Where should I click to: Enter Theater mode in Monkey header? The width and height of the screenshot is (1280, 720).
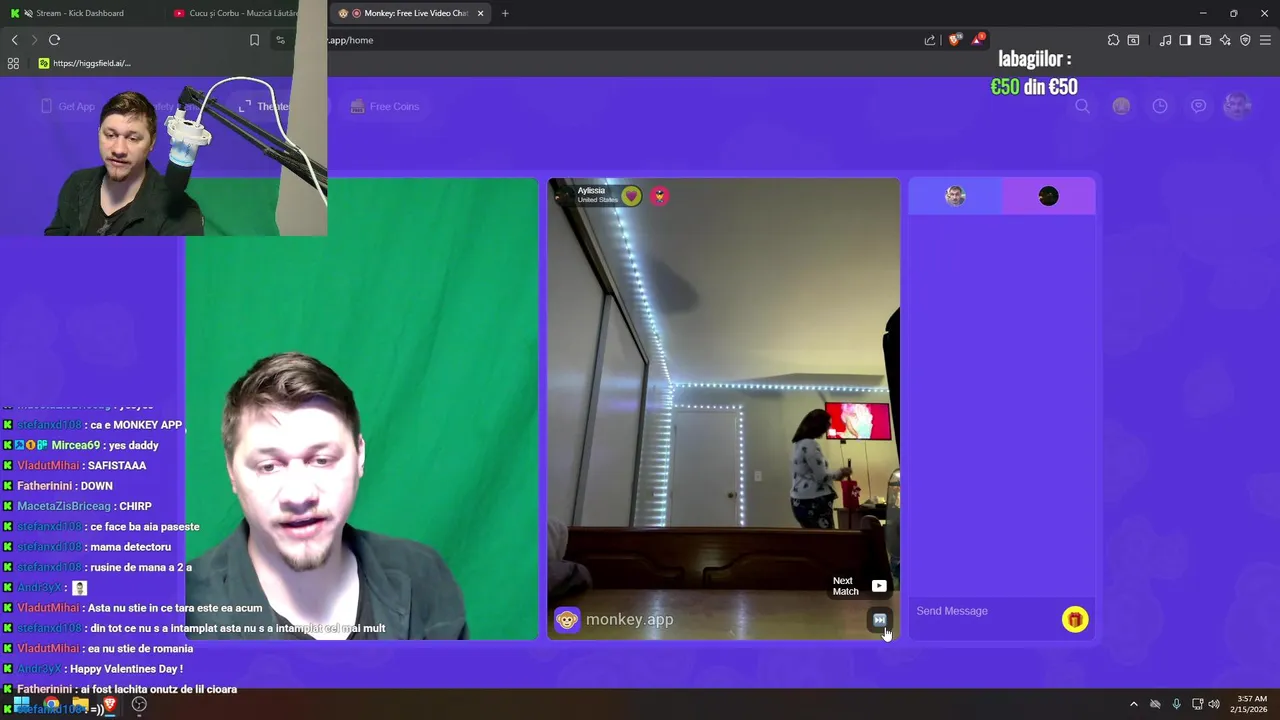[266, 106]
